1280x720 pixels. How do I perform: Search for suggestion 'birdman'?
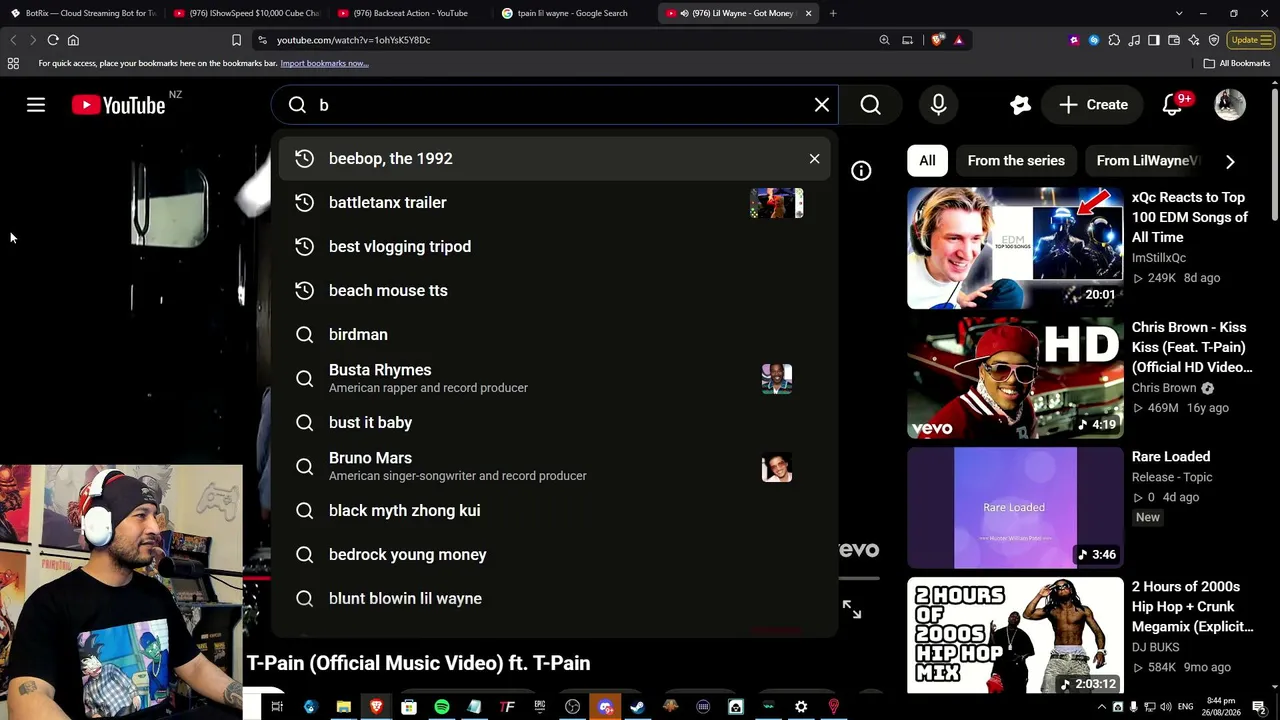(554, 334)
